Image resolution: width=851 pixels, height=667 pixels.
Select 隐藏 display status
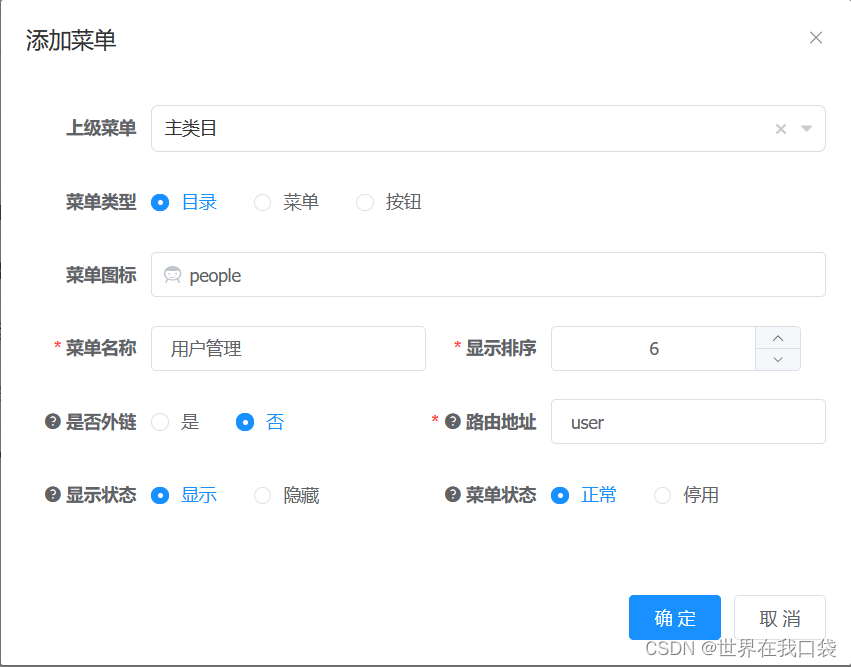(262, 495)
